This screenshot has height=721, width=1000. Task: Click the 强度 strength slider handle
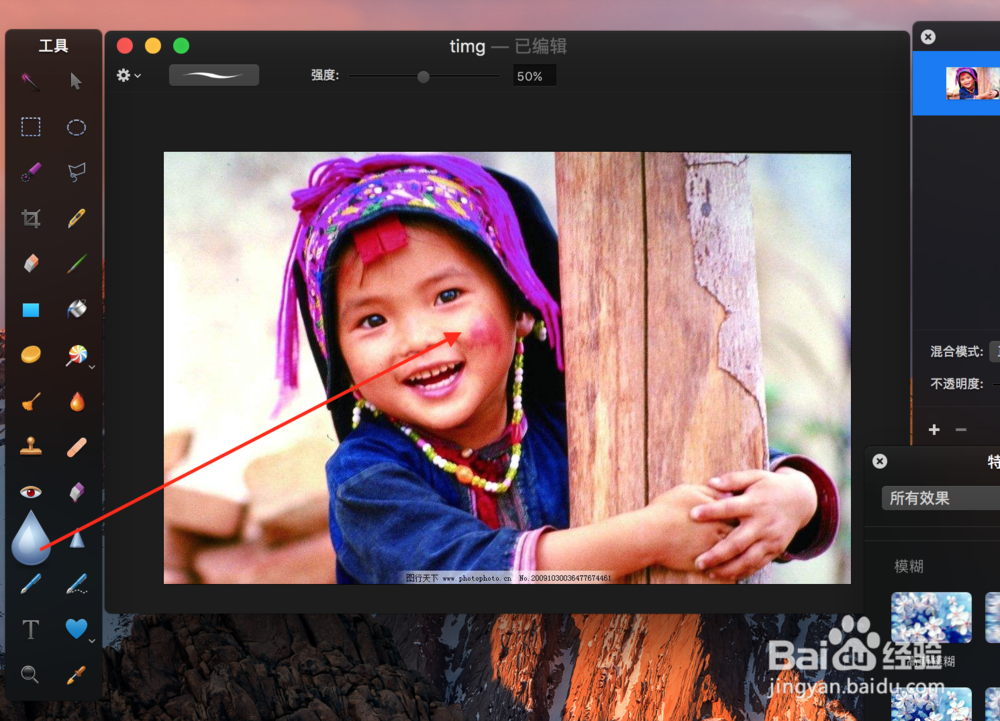pyautogui.click(x=423, y=76)
